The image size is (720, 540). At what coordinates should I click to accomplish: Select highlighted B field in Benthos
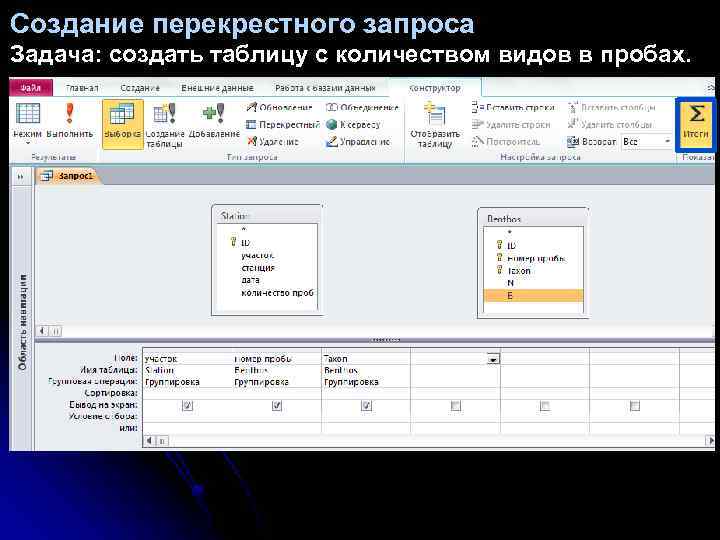point(534,296)
